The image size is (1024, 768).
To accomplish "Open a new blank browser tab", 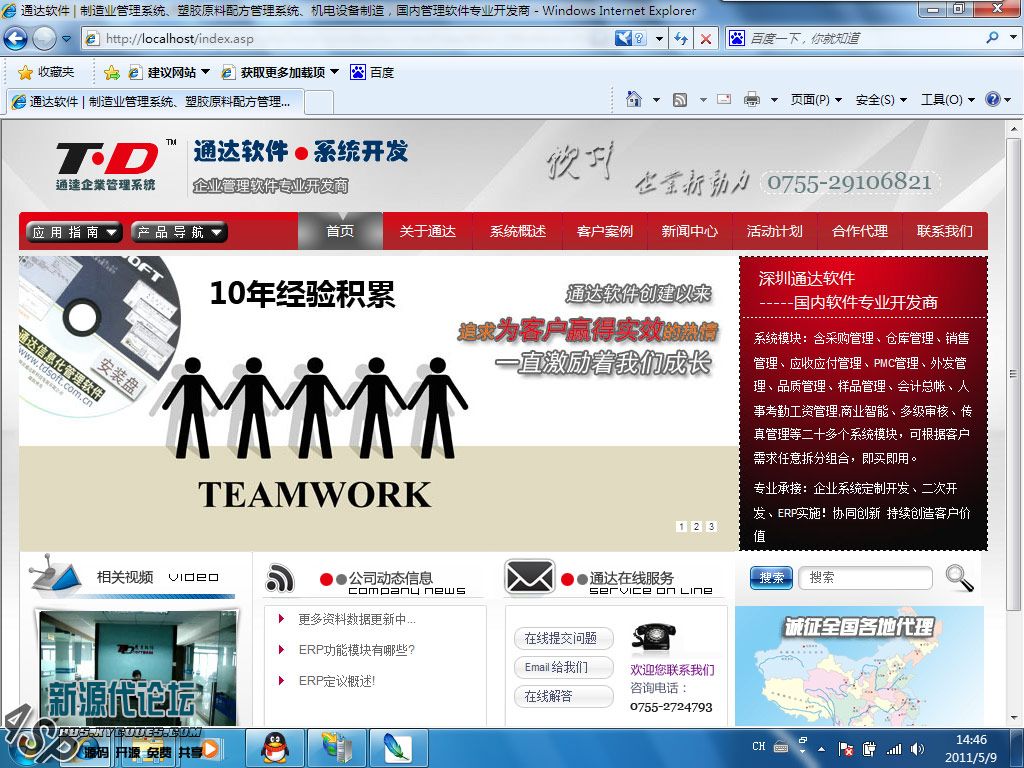I will tap(319, 103).
